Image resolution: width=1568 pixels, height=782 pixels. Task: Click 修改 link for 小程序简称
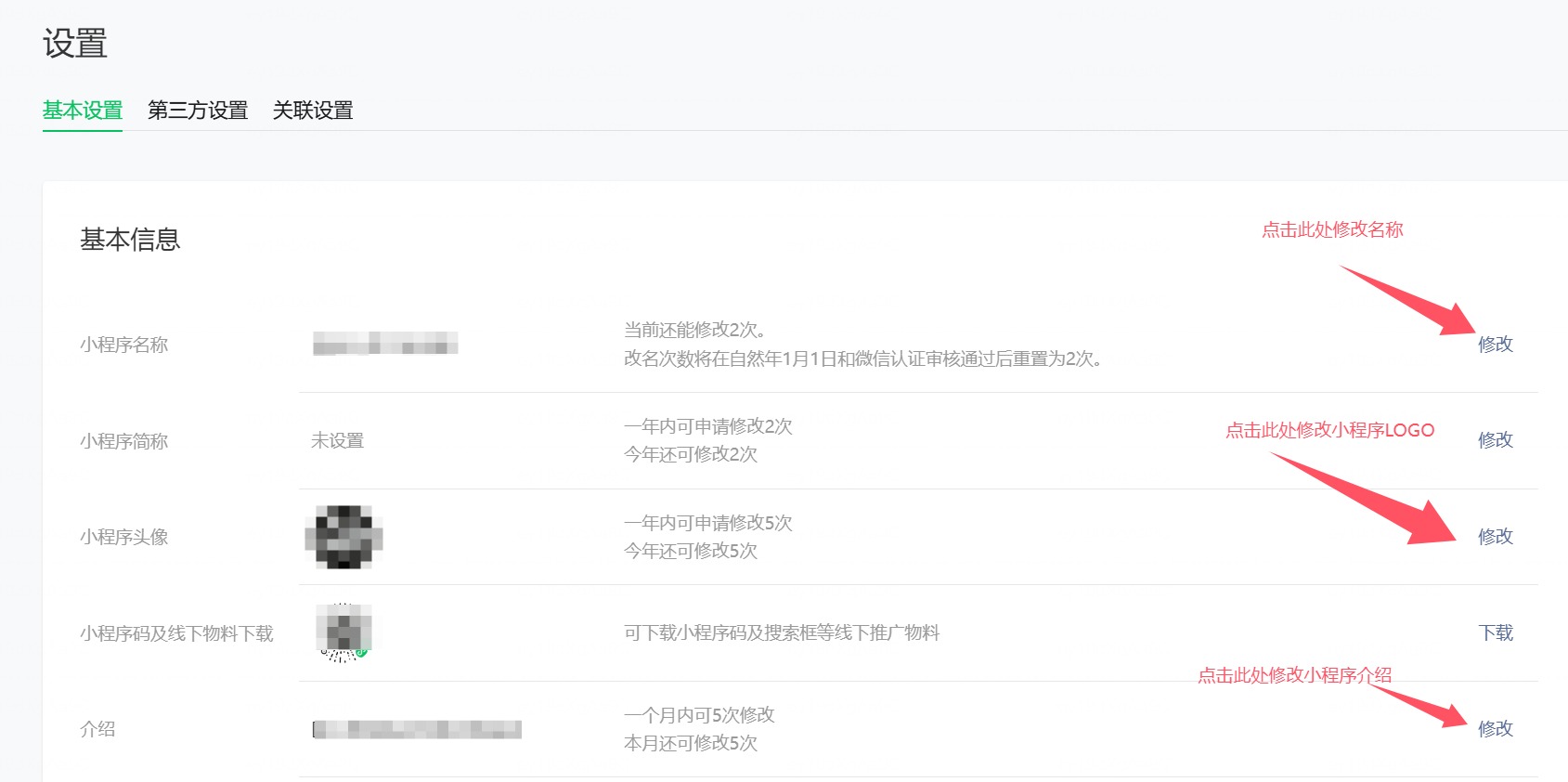[x=1495, y=440]
